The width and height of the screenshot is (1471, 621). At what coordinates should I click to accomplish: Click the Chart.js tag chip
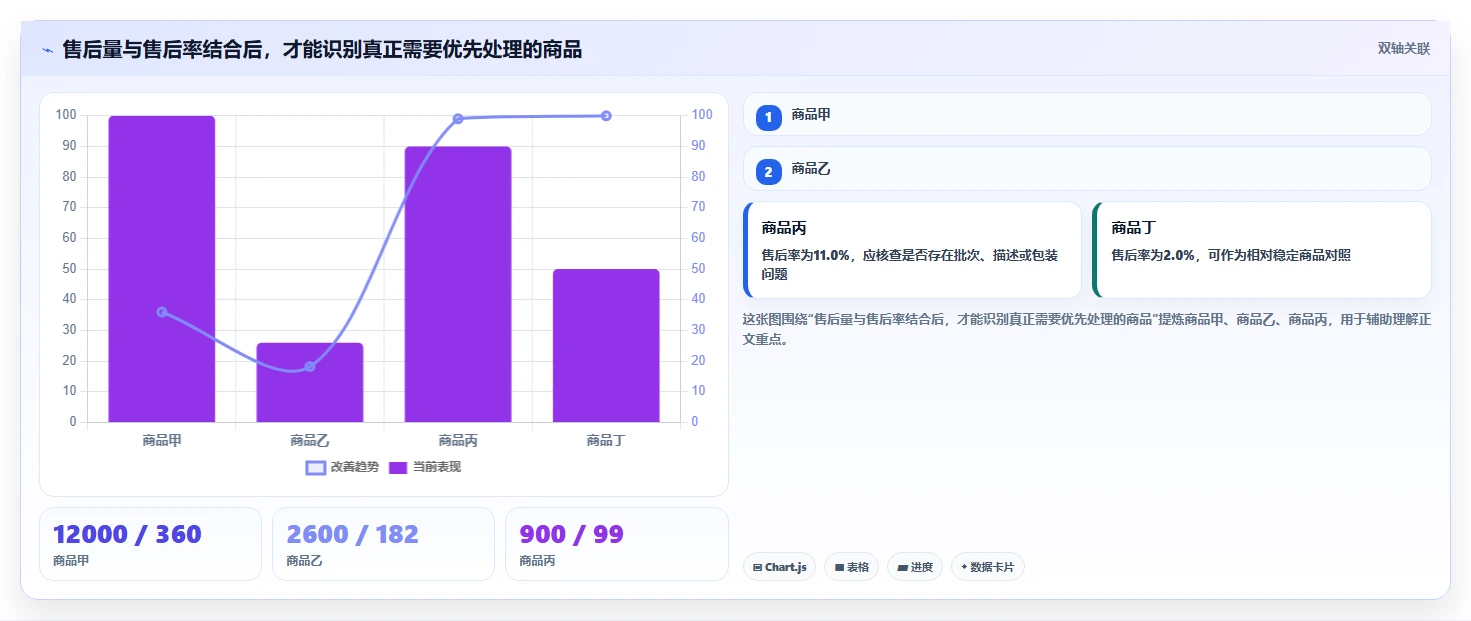tap(779, 567)
